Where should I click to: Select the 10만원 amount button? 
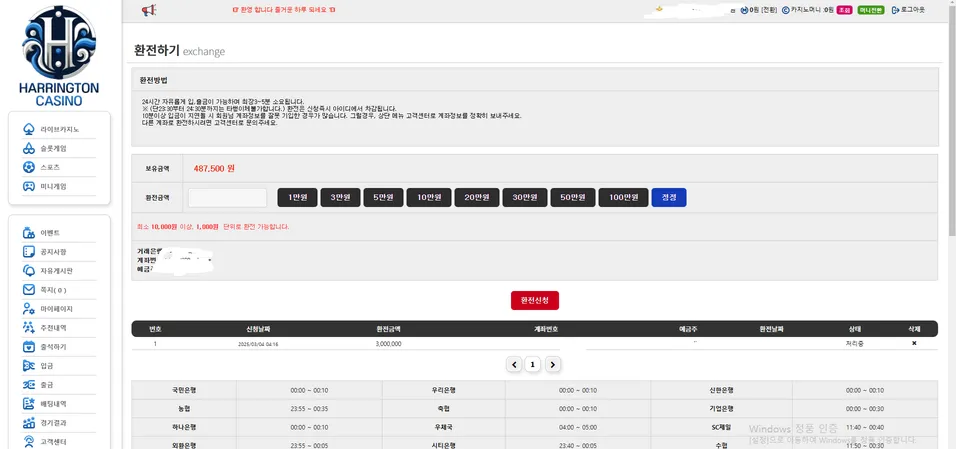(x=429, y=197)
